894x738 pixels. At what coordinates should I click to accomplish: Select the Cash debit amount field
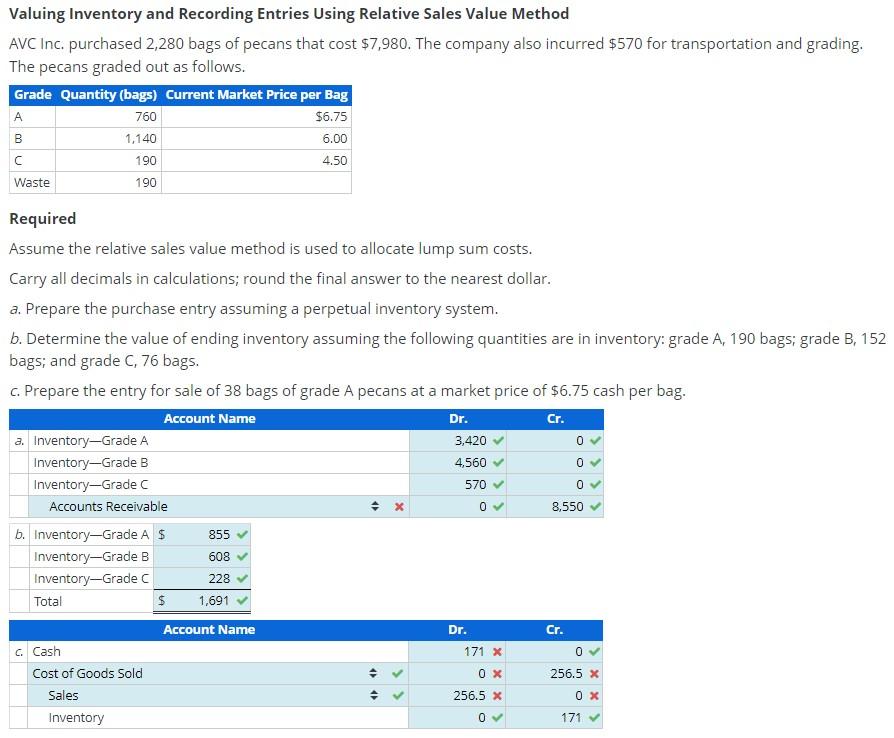[470, 650]
